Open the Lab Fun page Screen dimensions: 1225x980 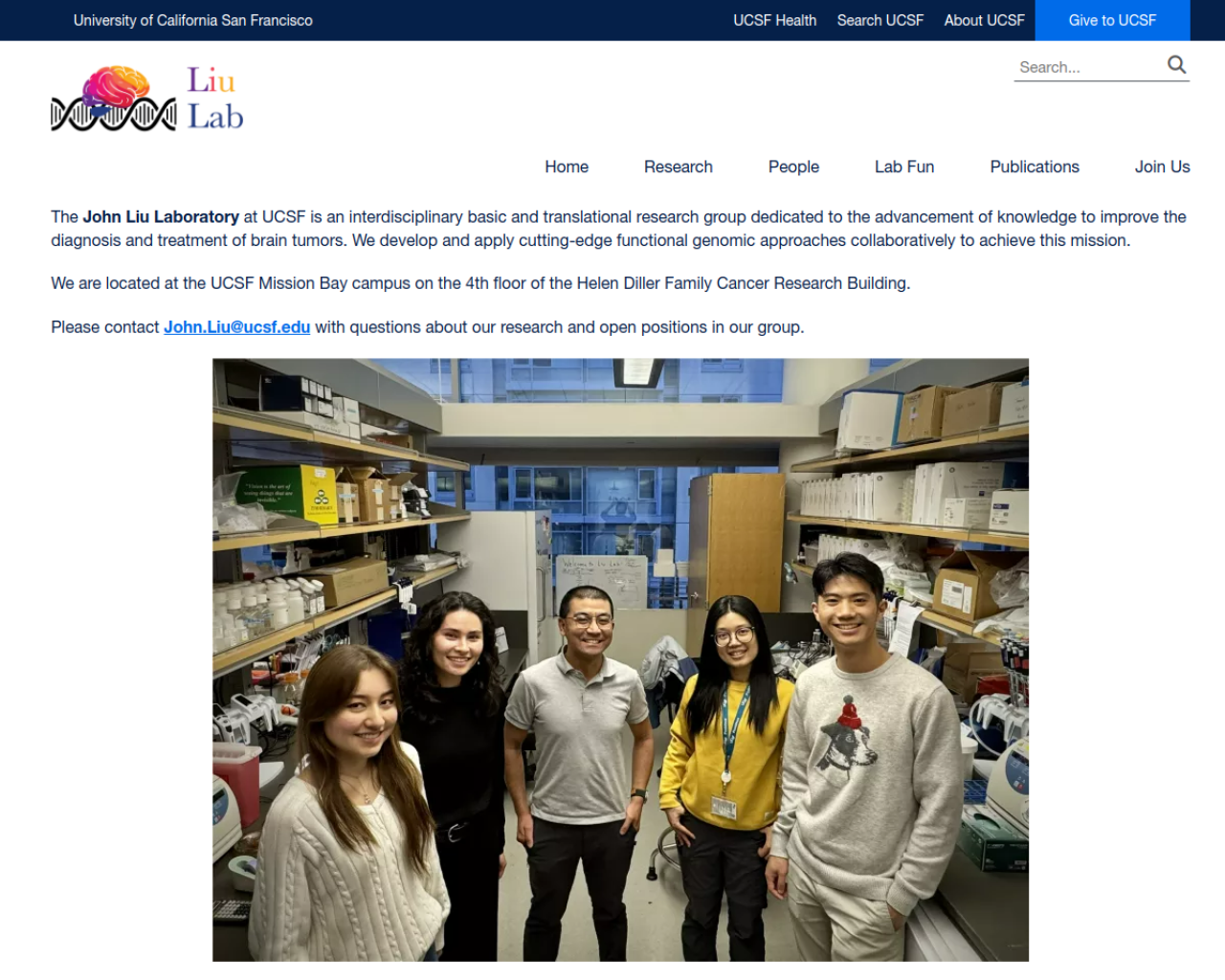tap(904, 167)
